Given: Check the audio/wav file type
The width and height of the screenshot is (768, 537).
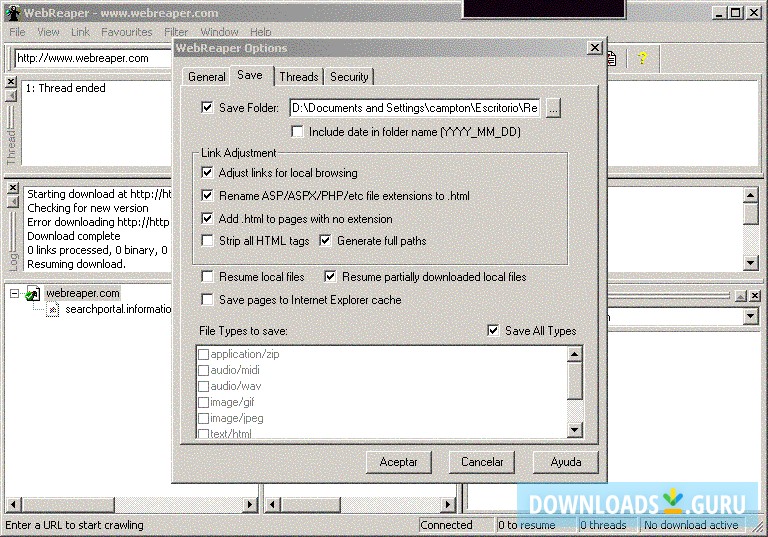Looking at the screenshot, I should pos(203,386).
